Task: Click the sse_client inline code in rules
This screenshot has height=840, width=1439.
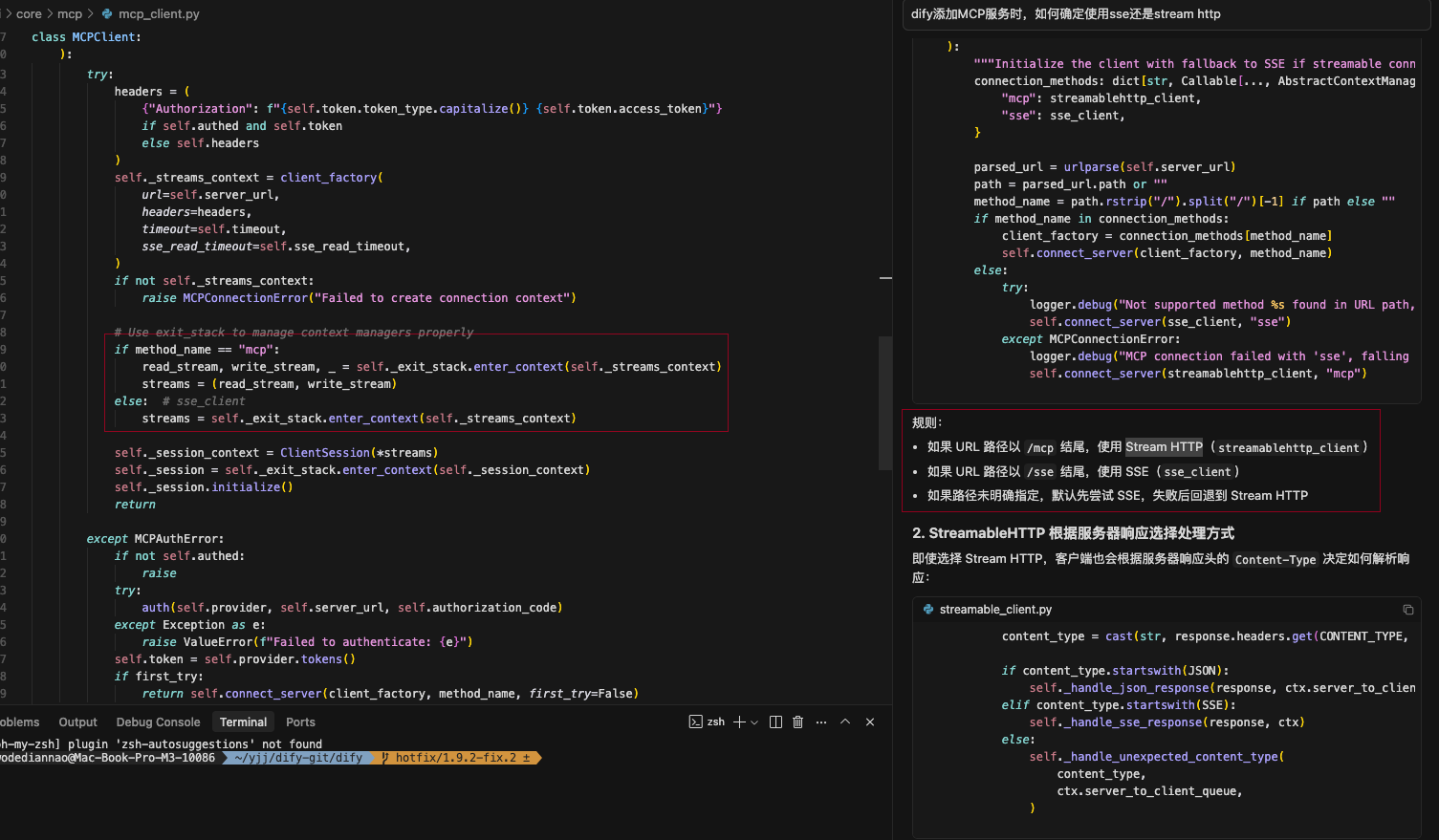Action: tap(1197, 472)
